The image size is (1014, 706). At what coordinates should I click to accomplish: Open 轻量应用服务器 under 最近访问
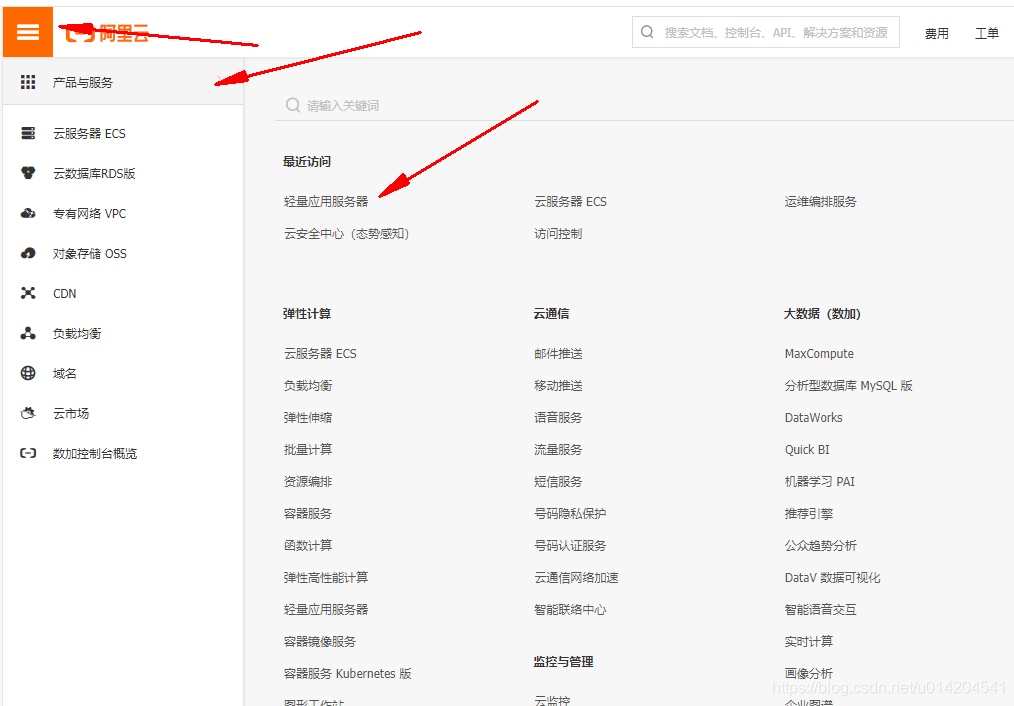pos(326,202)
